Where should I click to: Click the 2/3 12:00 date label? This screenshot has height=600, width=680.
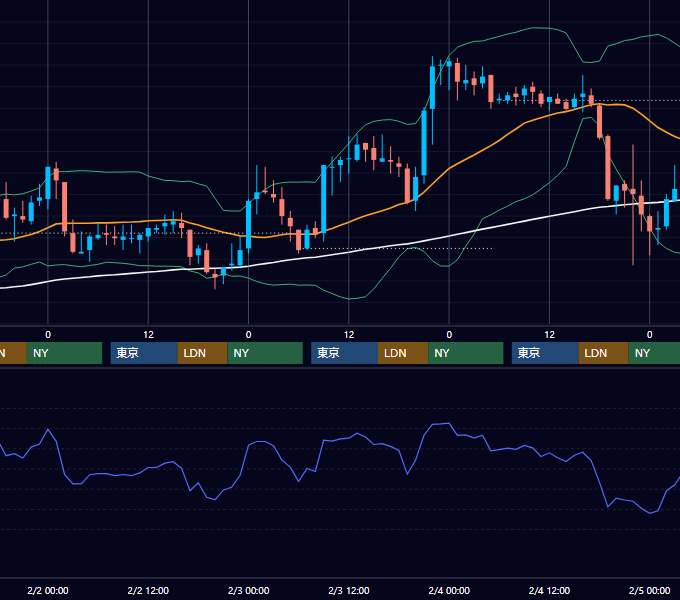point(349,590)
